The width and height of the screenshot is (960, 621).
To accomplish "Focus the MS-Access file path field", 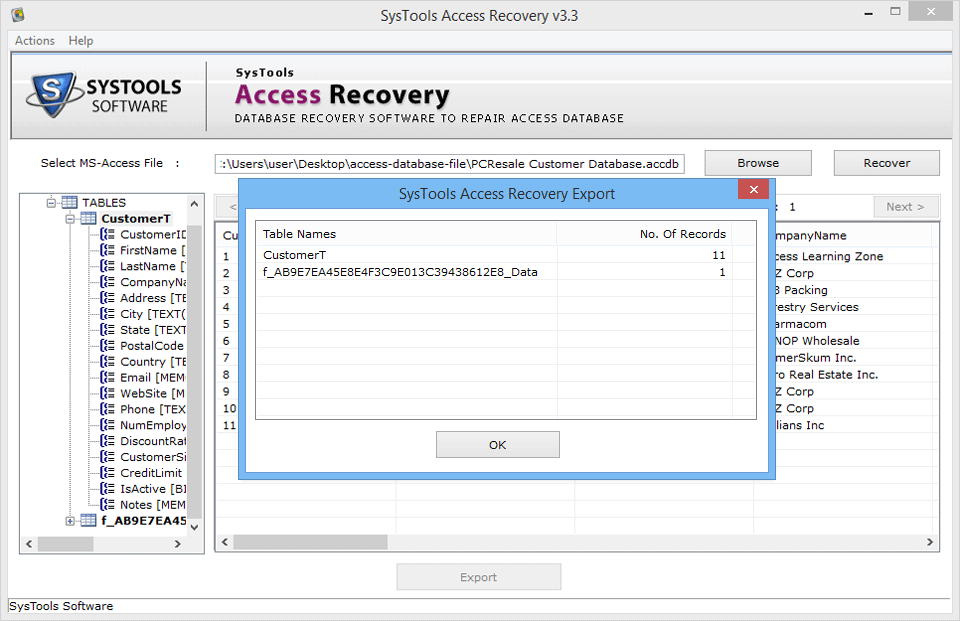I will coord(449,164).
